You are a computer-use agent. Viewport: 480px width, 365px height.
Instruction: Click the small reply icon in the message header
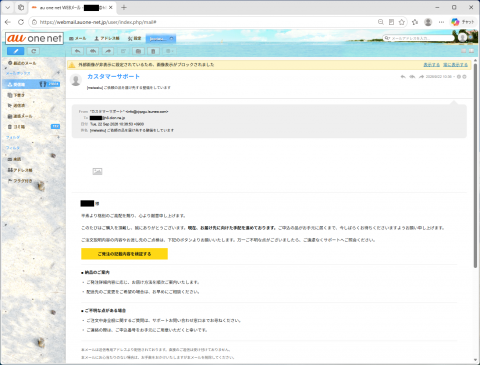click(403, 77)
